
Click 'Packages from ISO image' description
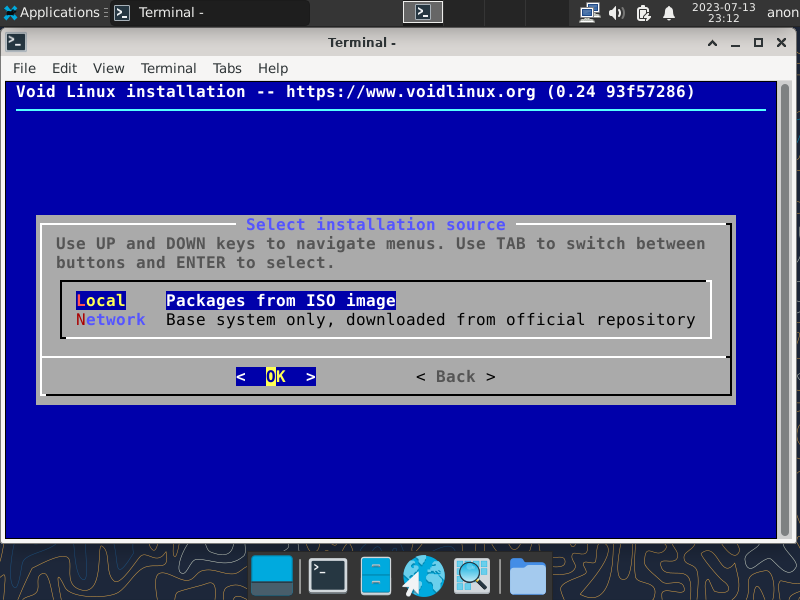point(281,301)
